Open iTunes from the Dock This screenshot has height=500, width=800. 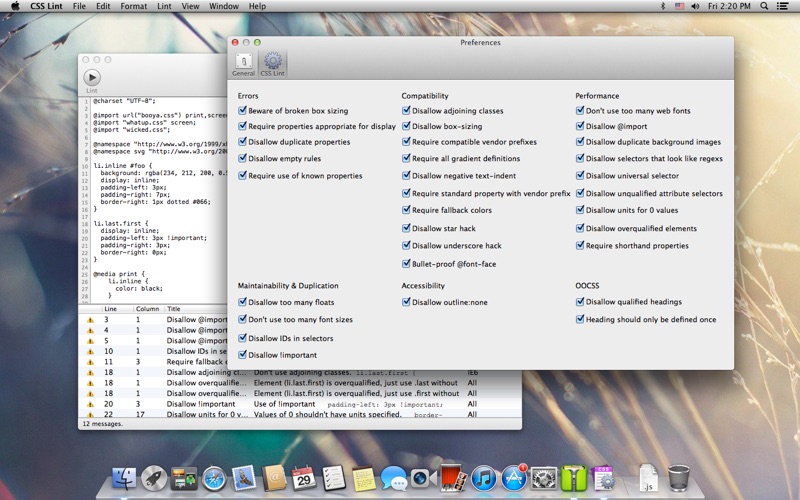click(x=484, y=478)
